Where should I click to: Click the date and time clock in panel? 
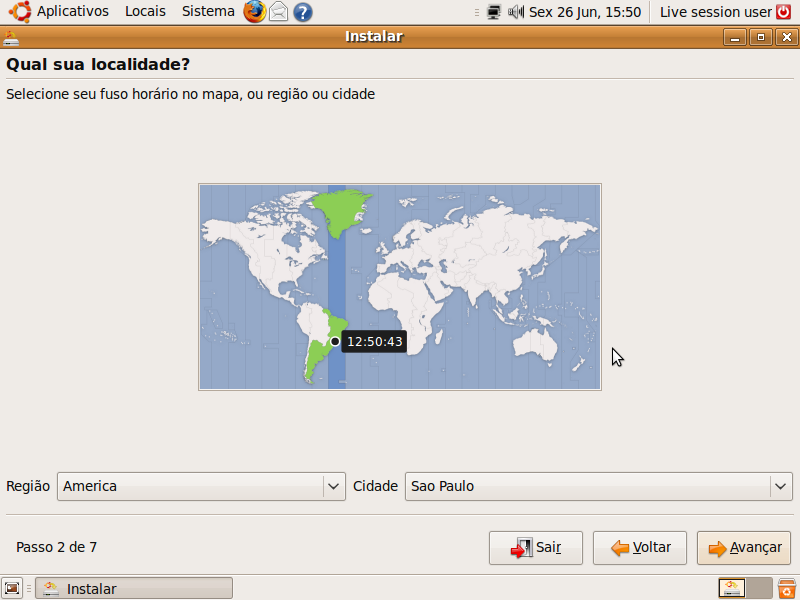point(585,12)
